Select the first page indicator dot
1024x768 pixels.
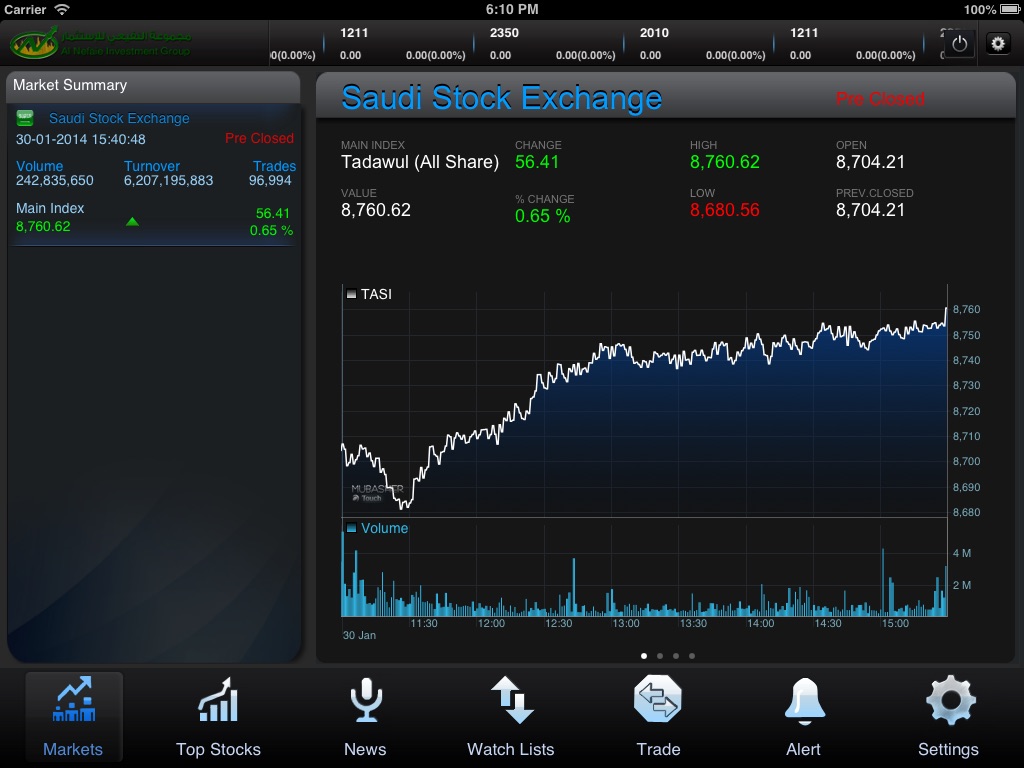(x=644, y=656)
